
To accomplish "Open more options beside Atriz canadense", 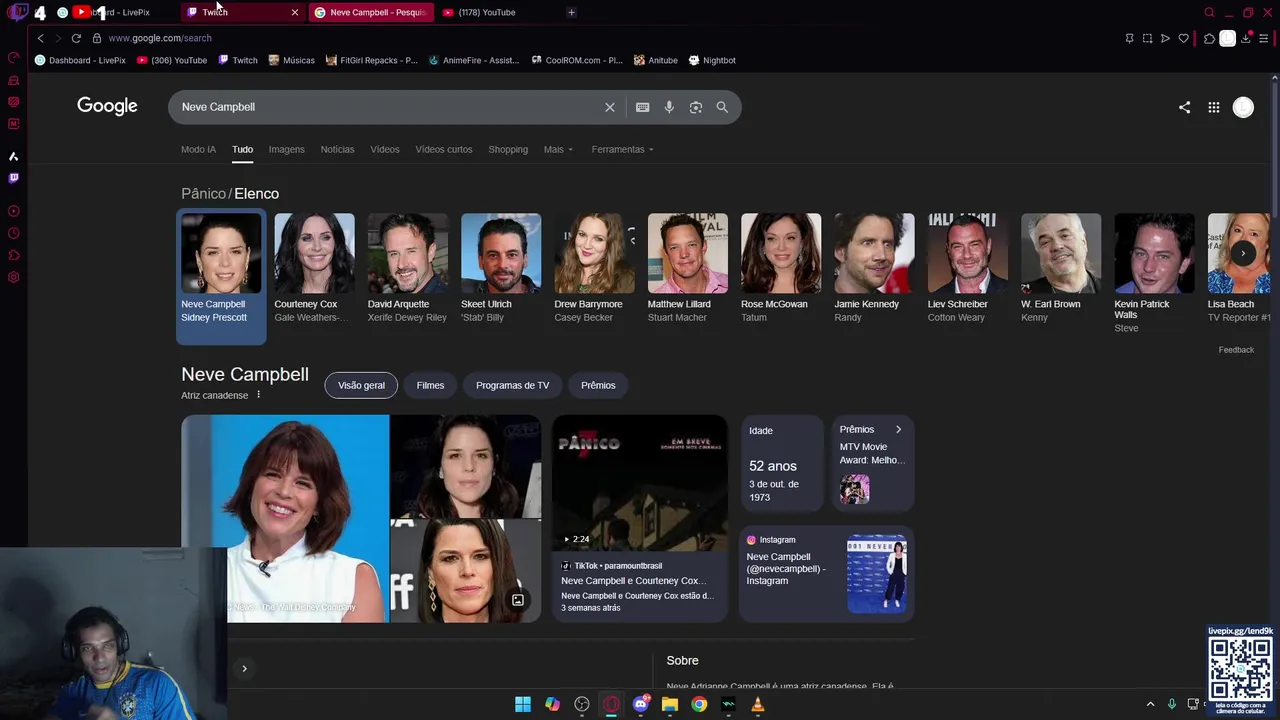I will (258, 395).
